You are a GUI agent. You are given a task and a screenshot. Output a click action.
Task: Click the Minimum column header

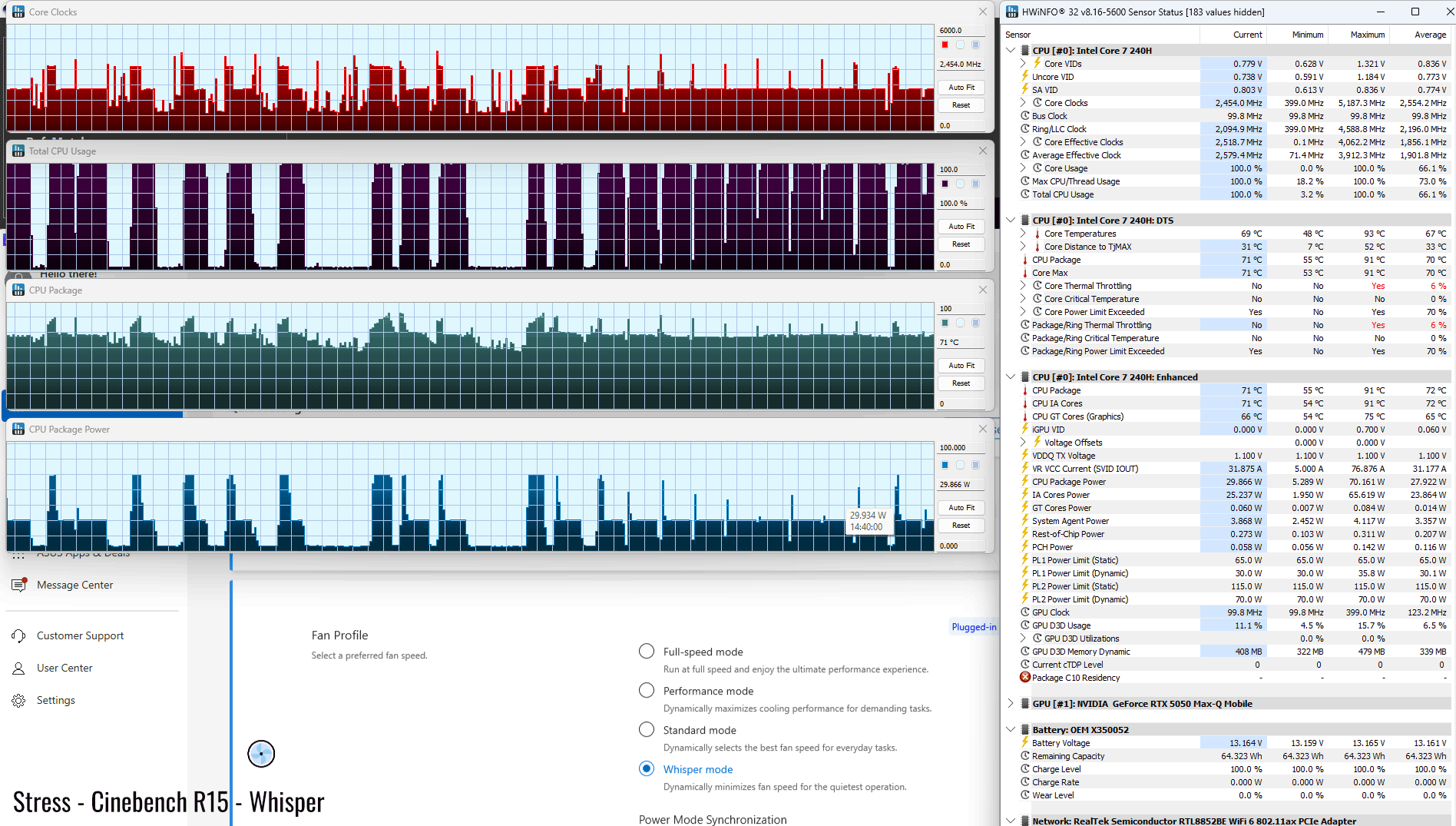[1297, 35]
